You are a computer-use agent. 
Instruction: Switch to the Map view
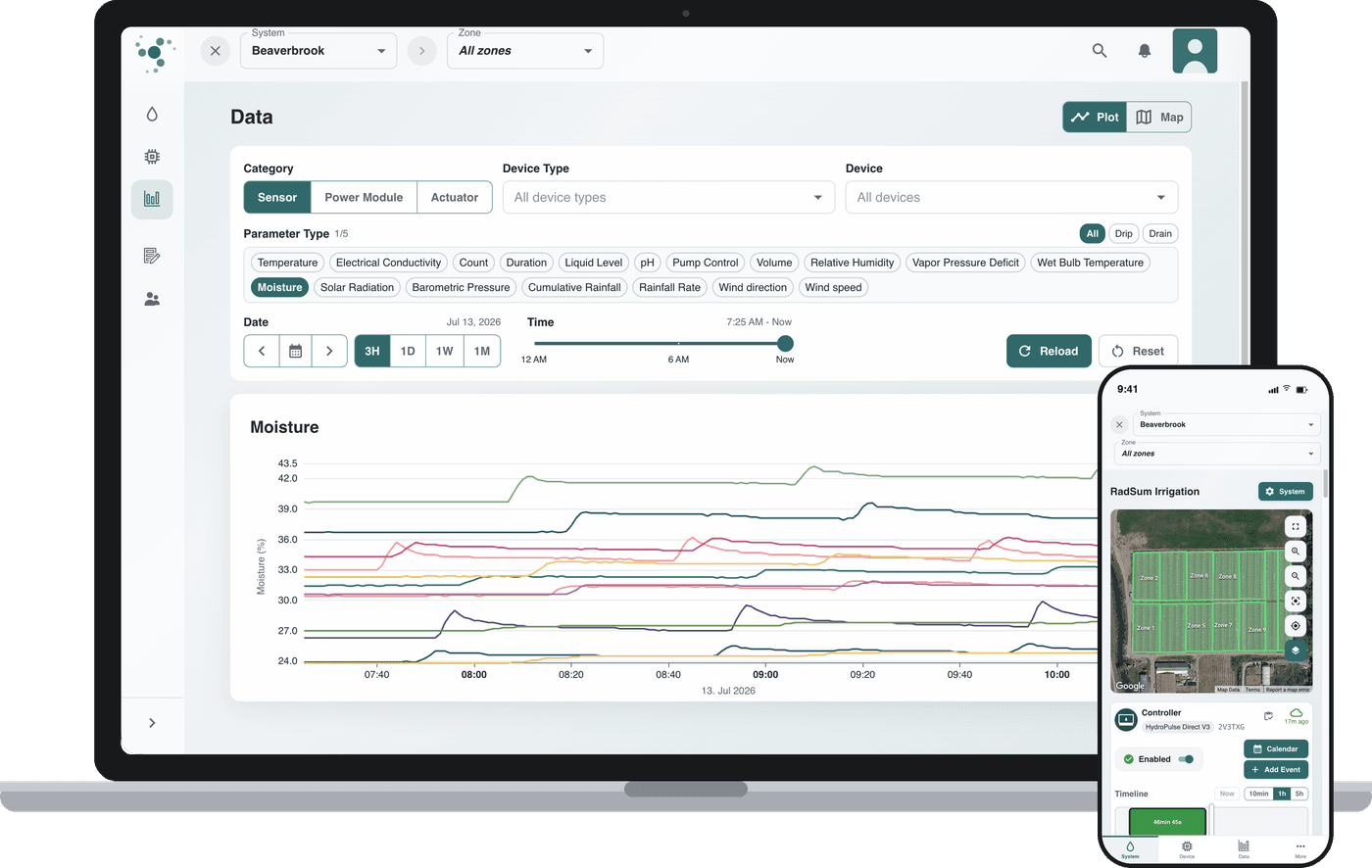[x=1159, y=117]
